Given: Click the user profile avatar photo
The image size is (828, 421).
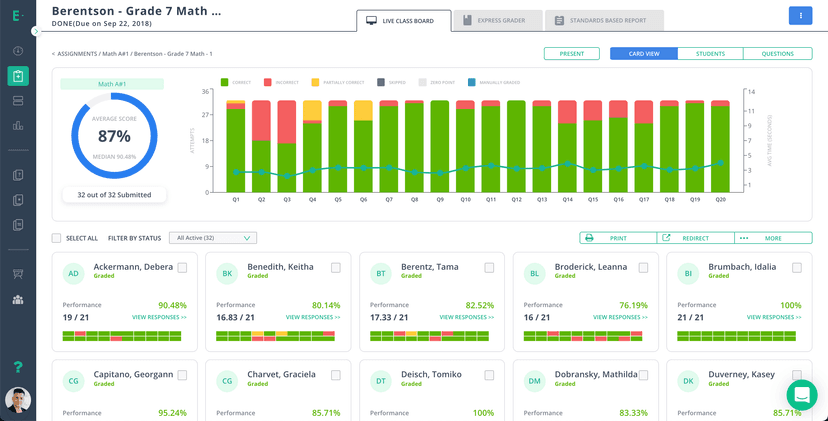Looking at the screenshot, I should coord(18,399).
